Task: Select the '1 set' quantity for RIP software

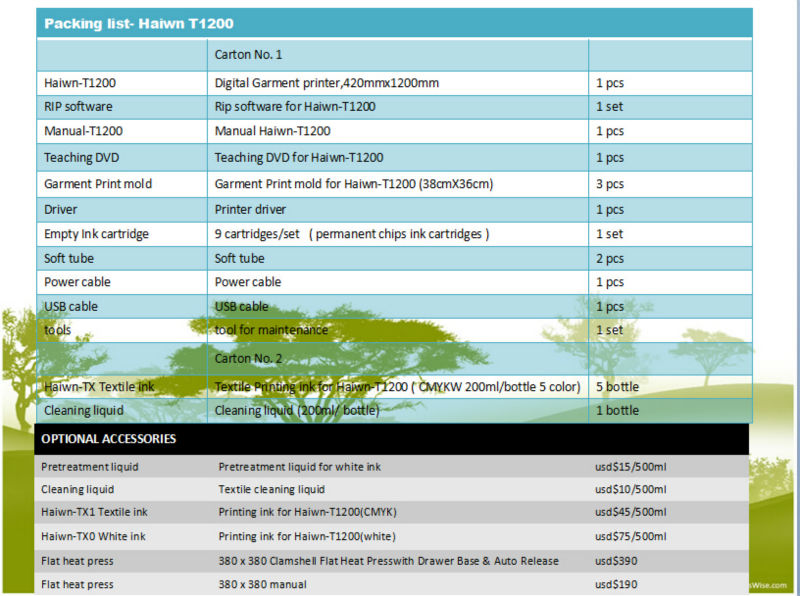Action: [609, 107]
